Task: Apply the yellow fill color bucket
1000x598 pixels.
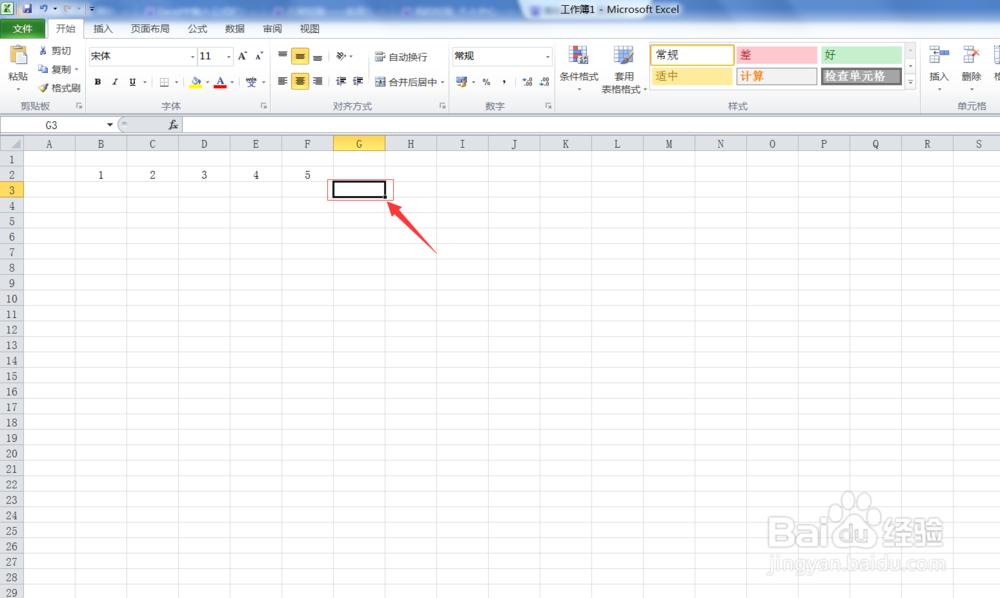Action: (x=196, y=82)
